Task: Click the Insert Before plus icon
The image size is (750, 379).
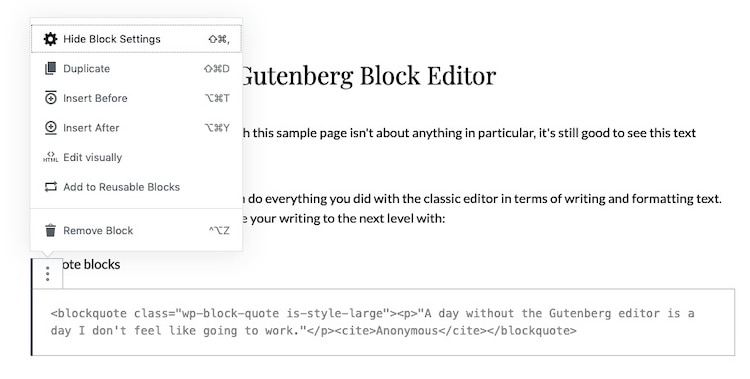Action: click(50, 98)
